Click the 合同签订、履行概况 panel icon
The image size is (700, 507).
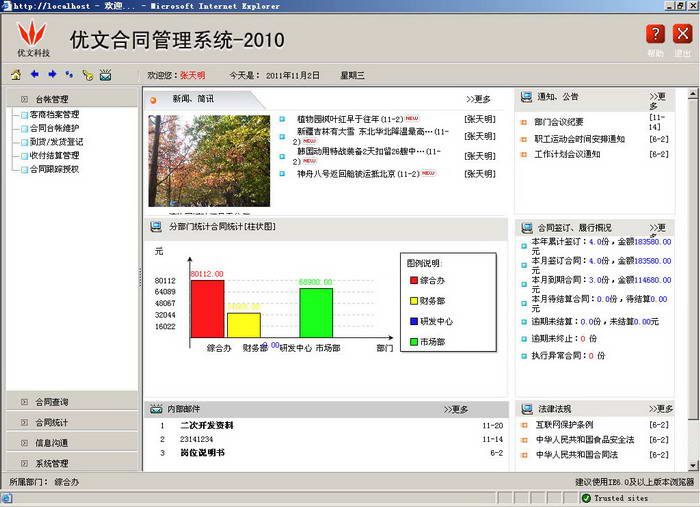tap(527, 228)
